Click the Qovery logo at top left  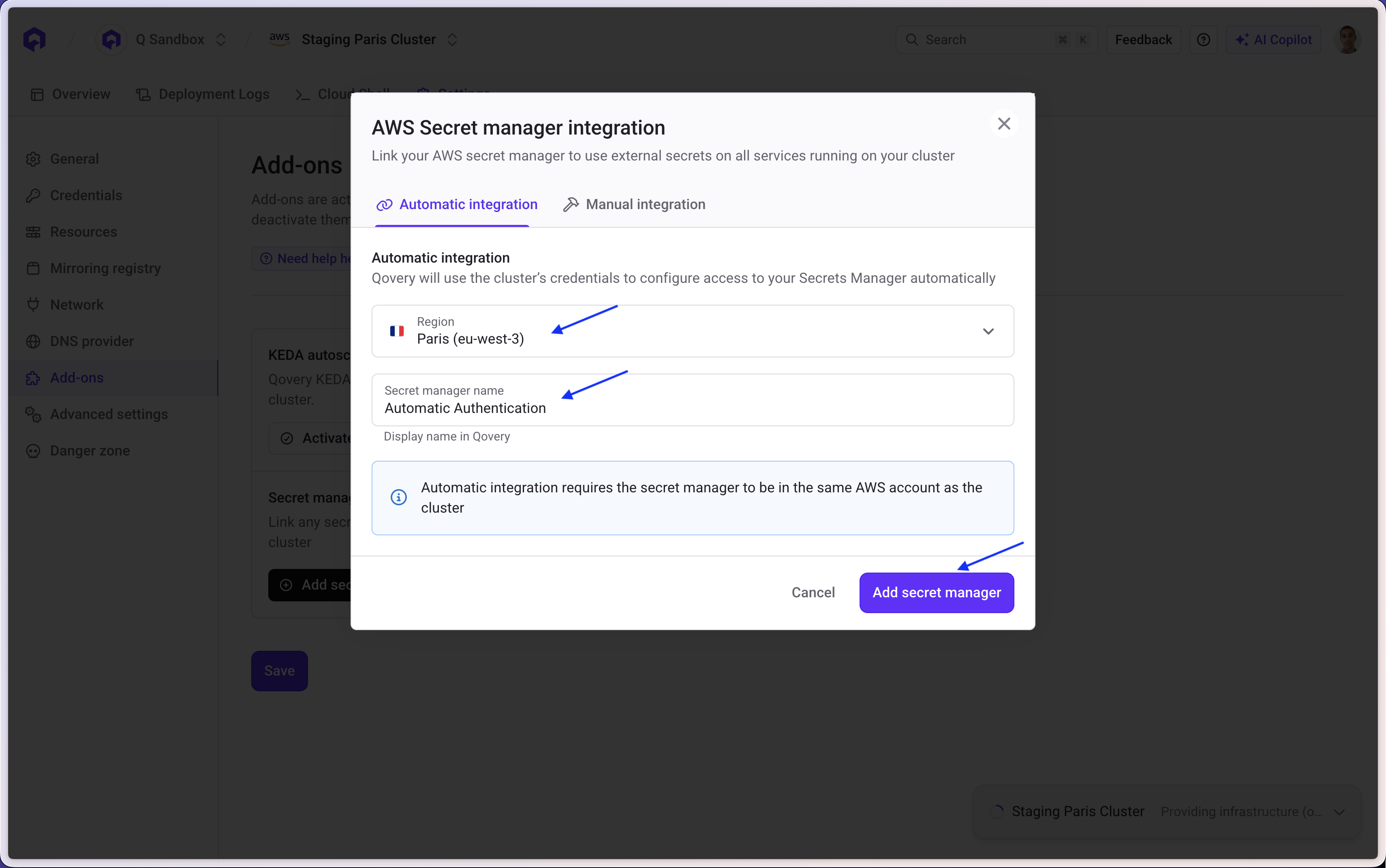[34, 39]
